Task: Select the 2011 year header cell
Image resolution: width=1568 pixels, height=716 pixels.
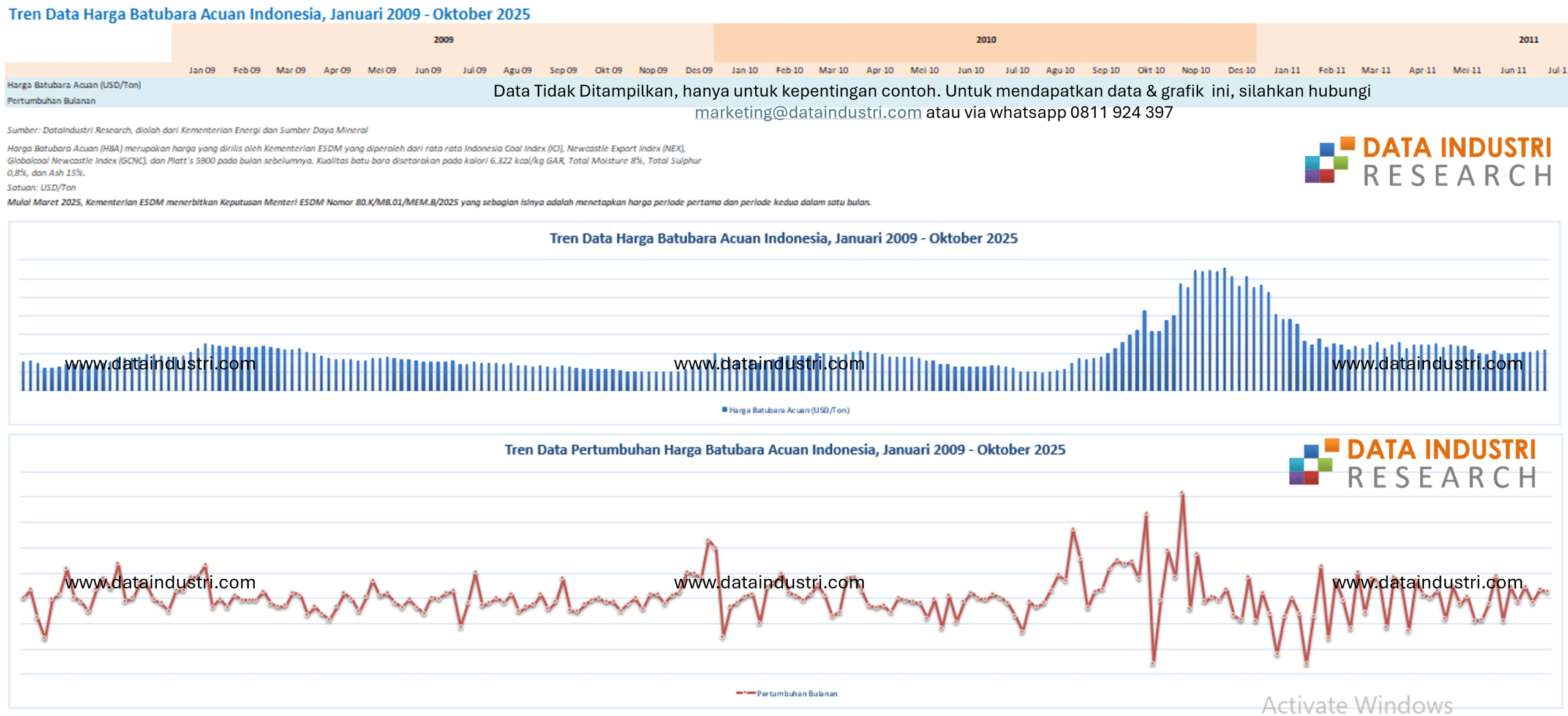Action: [x=1528, y=40]
